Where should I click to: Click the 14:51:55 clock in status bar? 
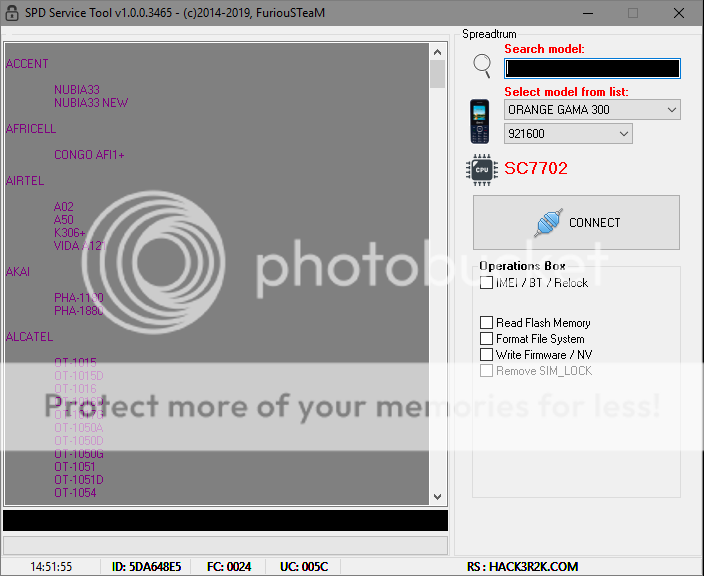click(51, 567)
